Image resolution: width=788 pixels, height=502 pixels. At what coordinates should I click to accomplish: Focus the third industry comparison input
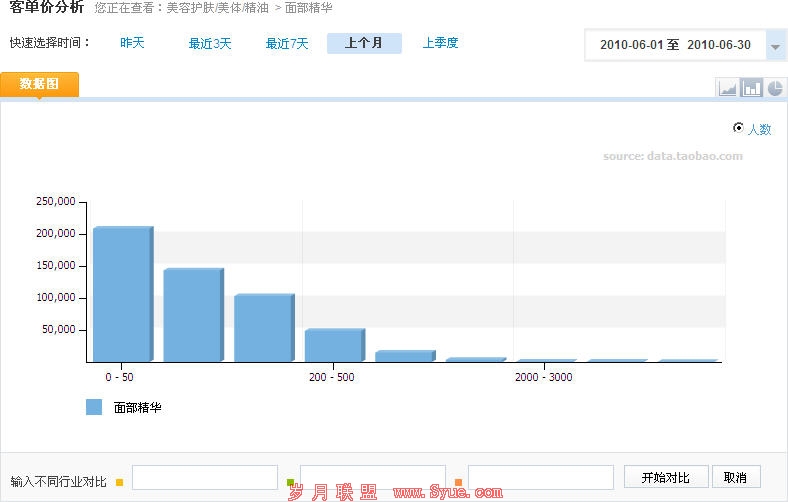(540, 478)
